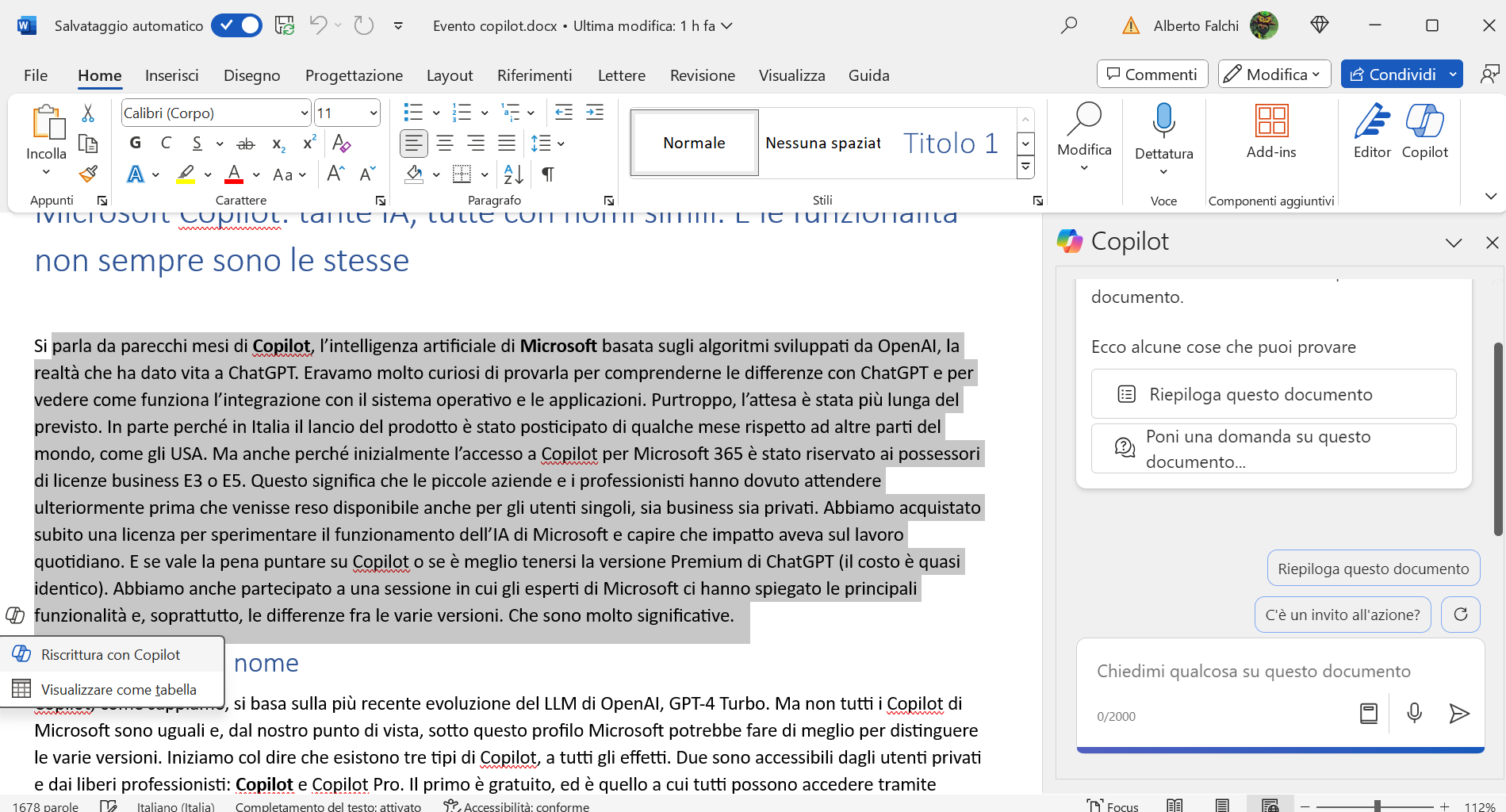Center align text
The width and height of the screenshot is (1506, 812).
pyautogui.click(x=445, y=144)
